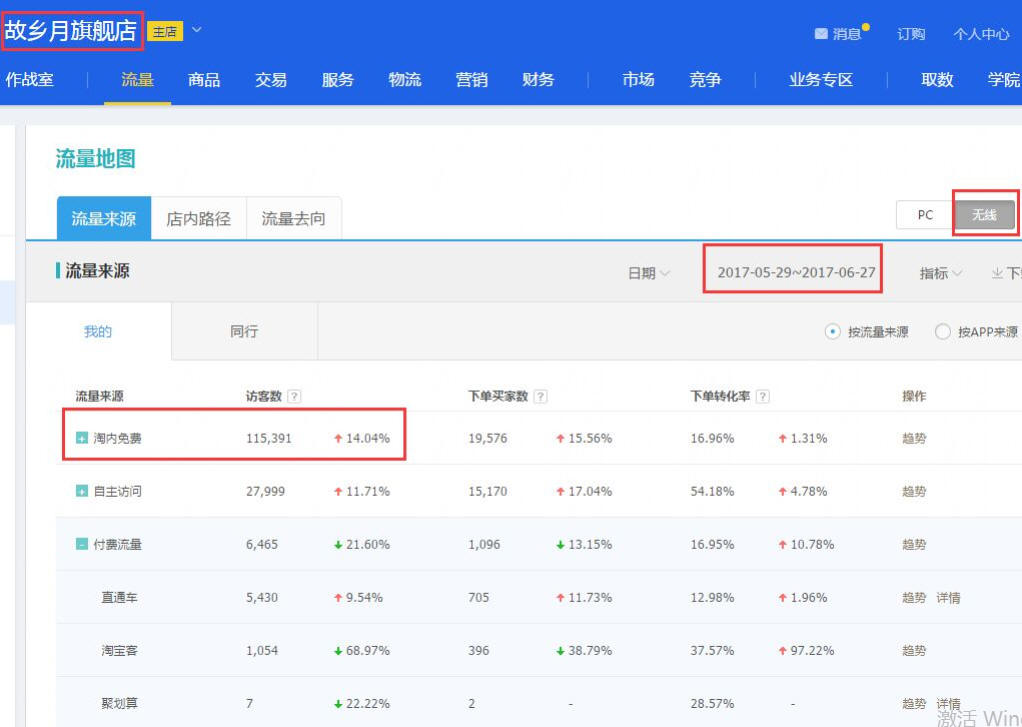The image size is (1022, 727).
Task: Select the 流量来源 tab
Action: click(x=104, y=218)
